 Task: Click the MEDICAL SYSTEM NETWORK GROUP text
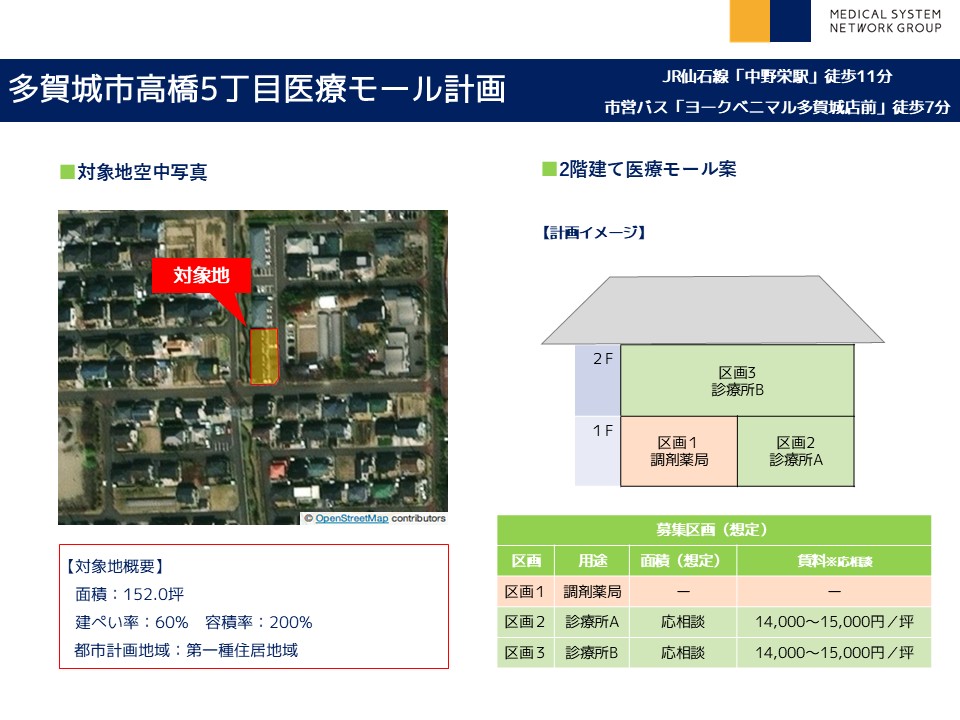coord(885,22)
